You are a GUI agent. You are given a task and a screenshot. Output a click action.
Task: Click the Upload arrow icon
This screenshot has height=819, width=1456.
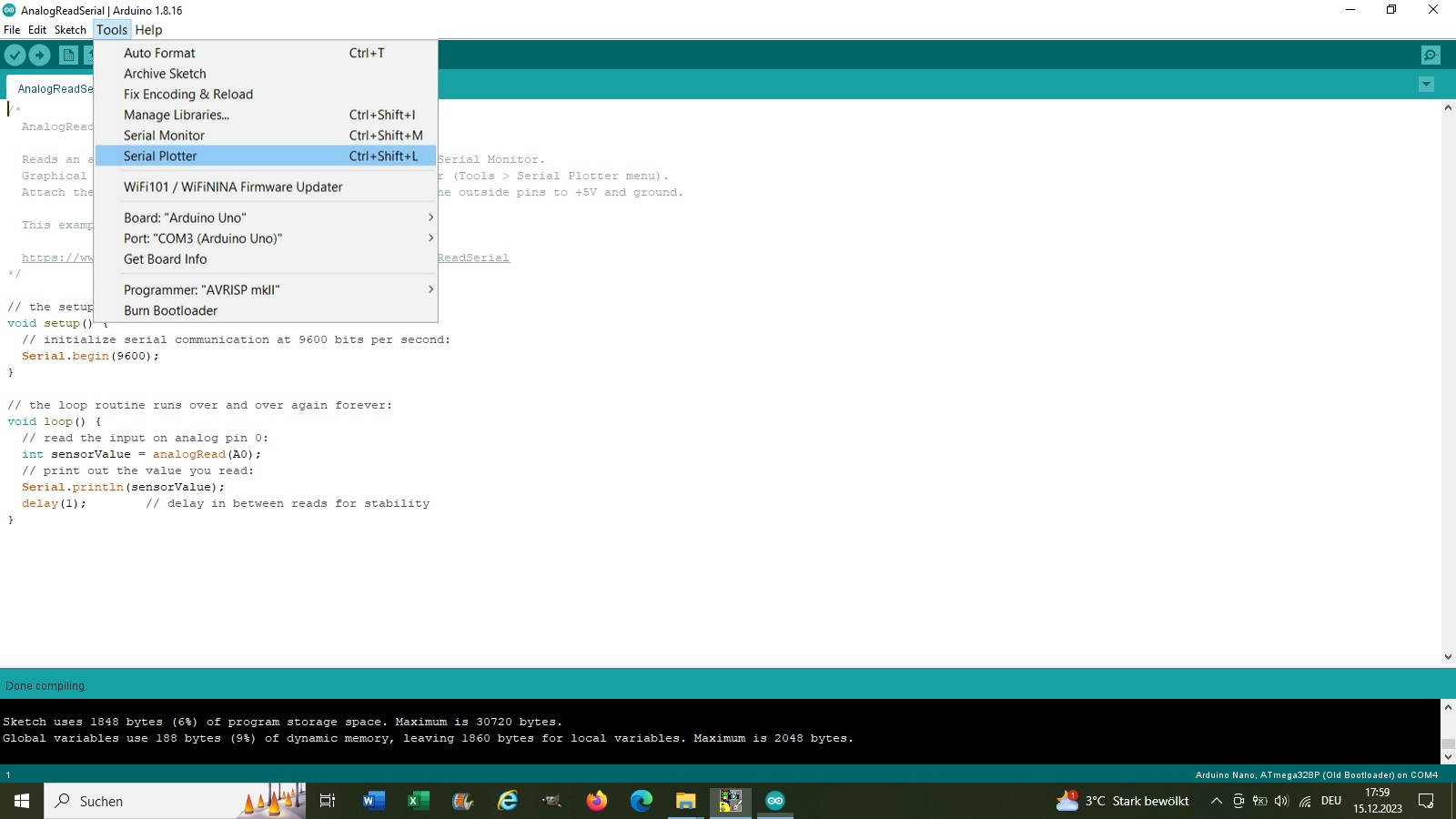[40, 55]
